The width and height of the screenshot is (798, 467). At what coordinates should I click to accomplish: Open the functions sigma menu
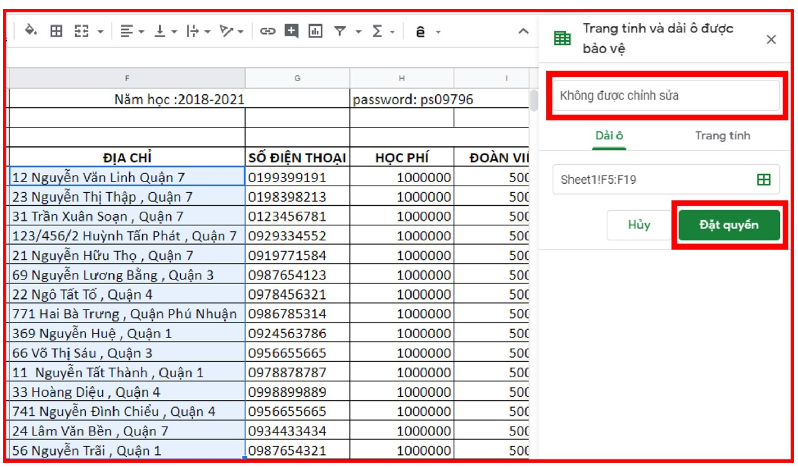pyautogui.click(x=380, y=32)
